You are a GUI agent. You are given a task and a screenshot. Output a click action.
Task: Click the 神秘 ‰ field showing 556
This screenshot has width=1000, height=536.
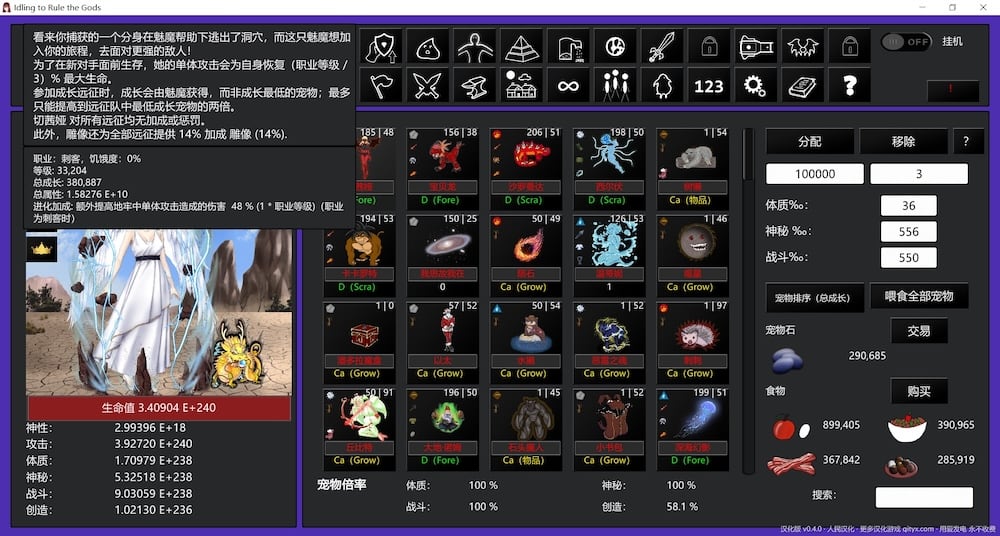pos(909,232)
